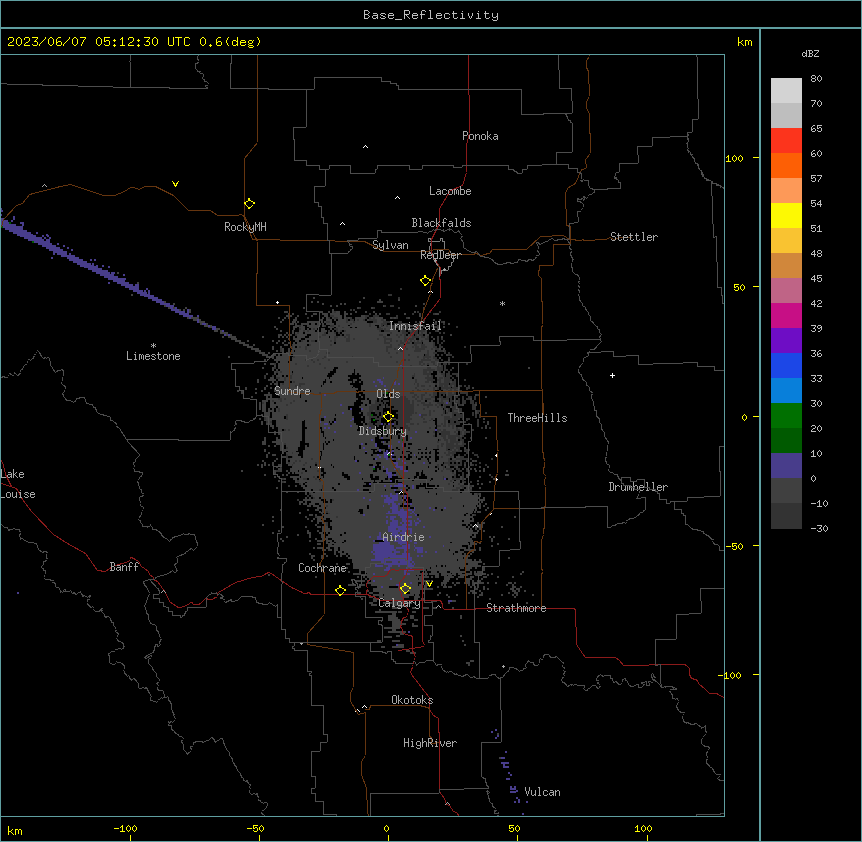Click the RockyMH label
The height and width of the screenshot is (842, 862).
(245, 227)
